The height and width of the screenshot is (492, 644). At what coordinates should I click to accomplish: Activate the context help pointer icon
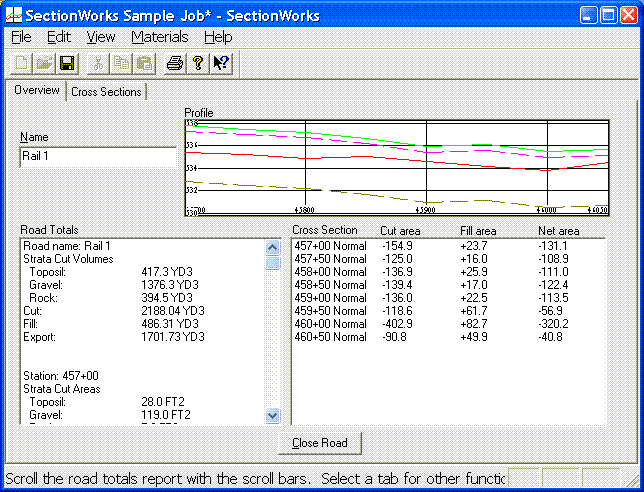[x=221, y=63]
